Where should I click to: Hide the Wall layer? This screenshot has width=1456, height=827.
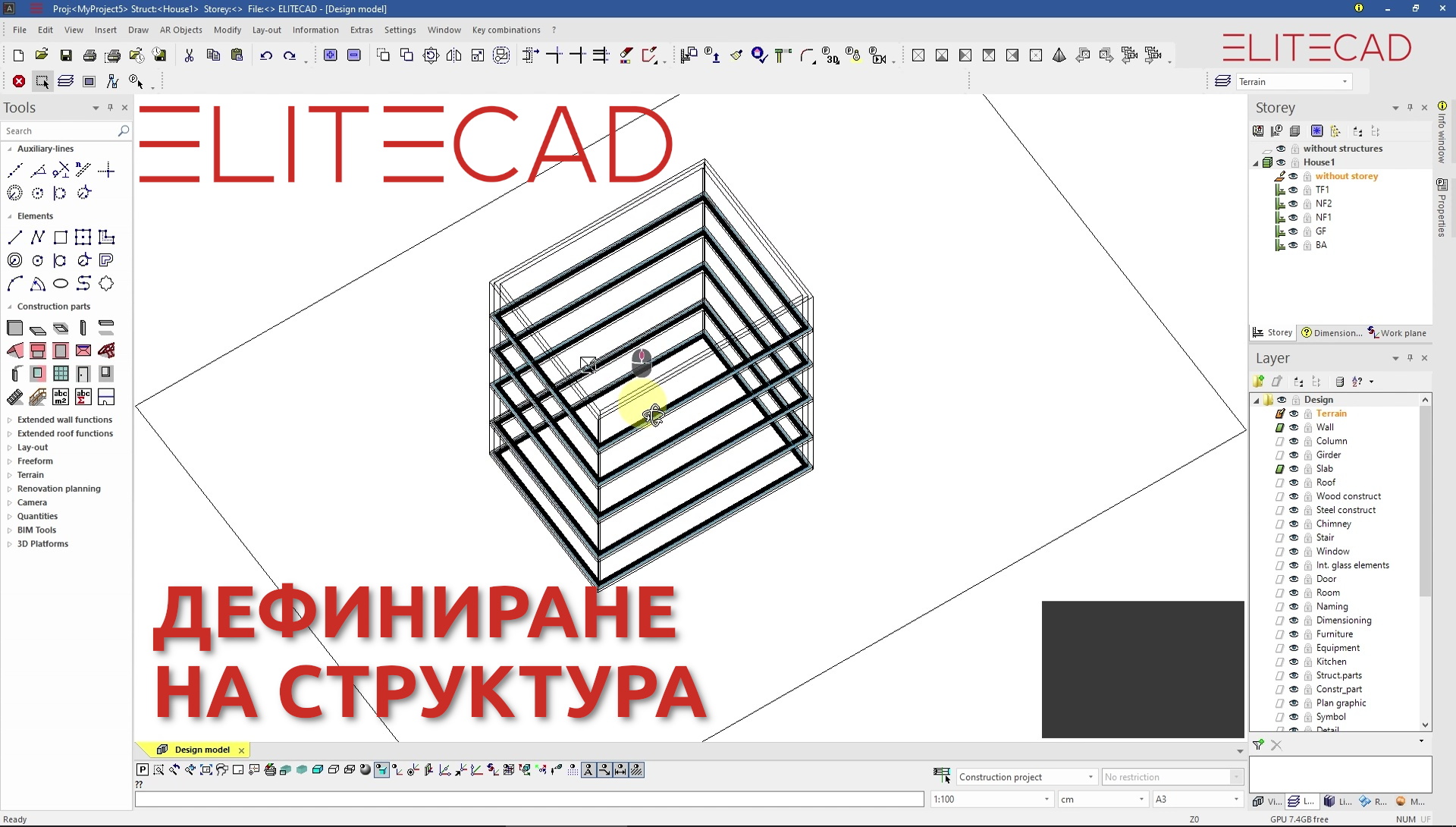click(1294, 427)
